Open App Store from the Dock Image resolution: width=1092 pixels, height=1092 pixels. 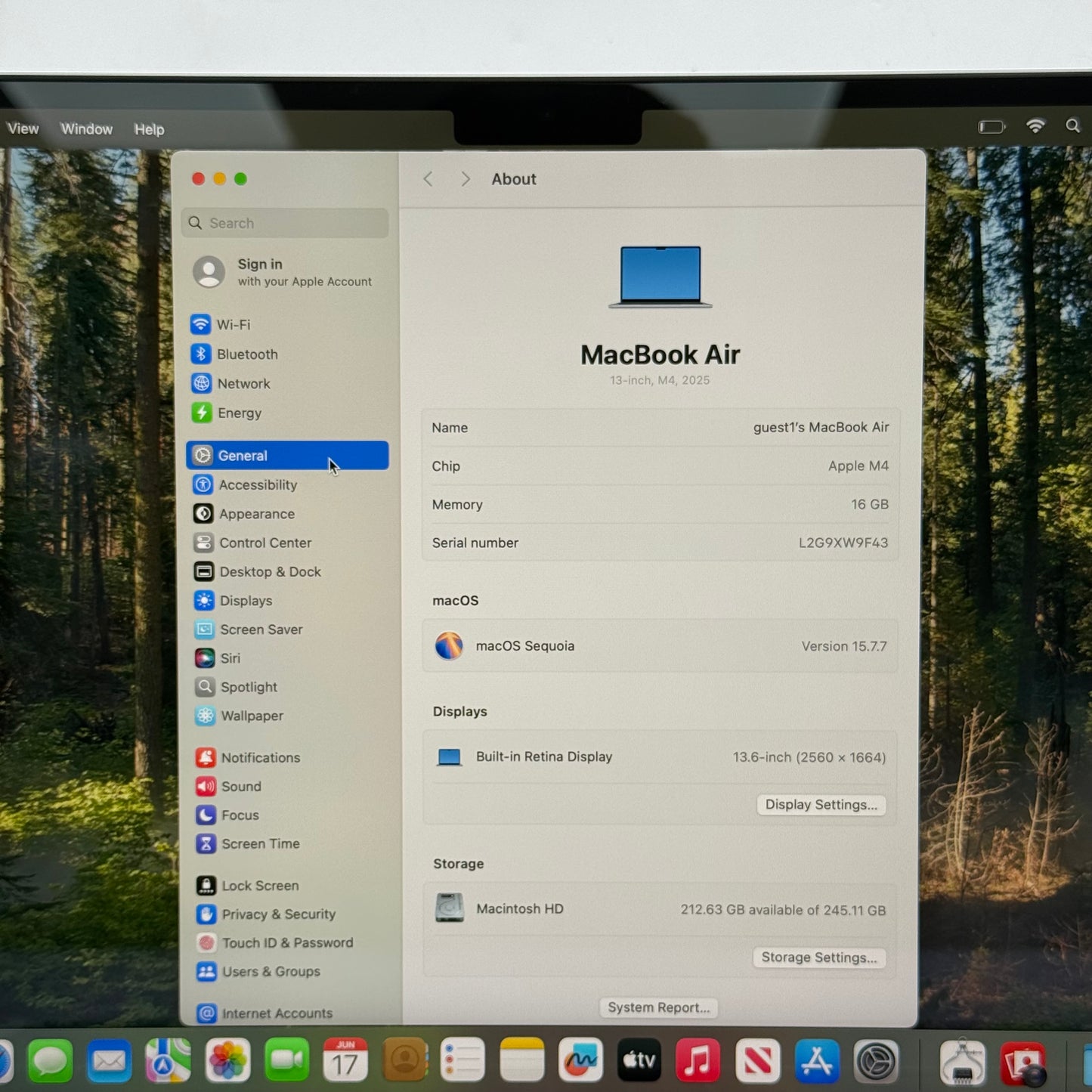point(816,1061)
